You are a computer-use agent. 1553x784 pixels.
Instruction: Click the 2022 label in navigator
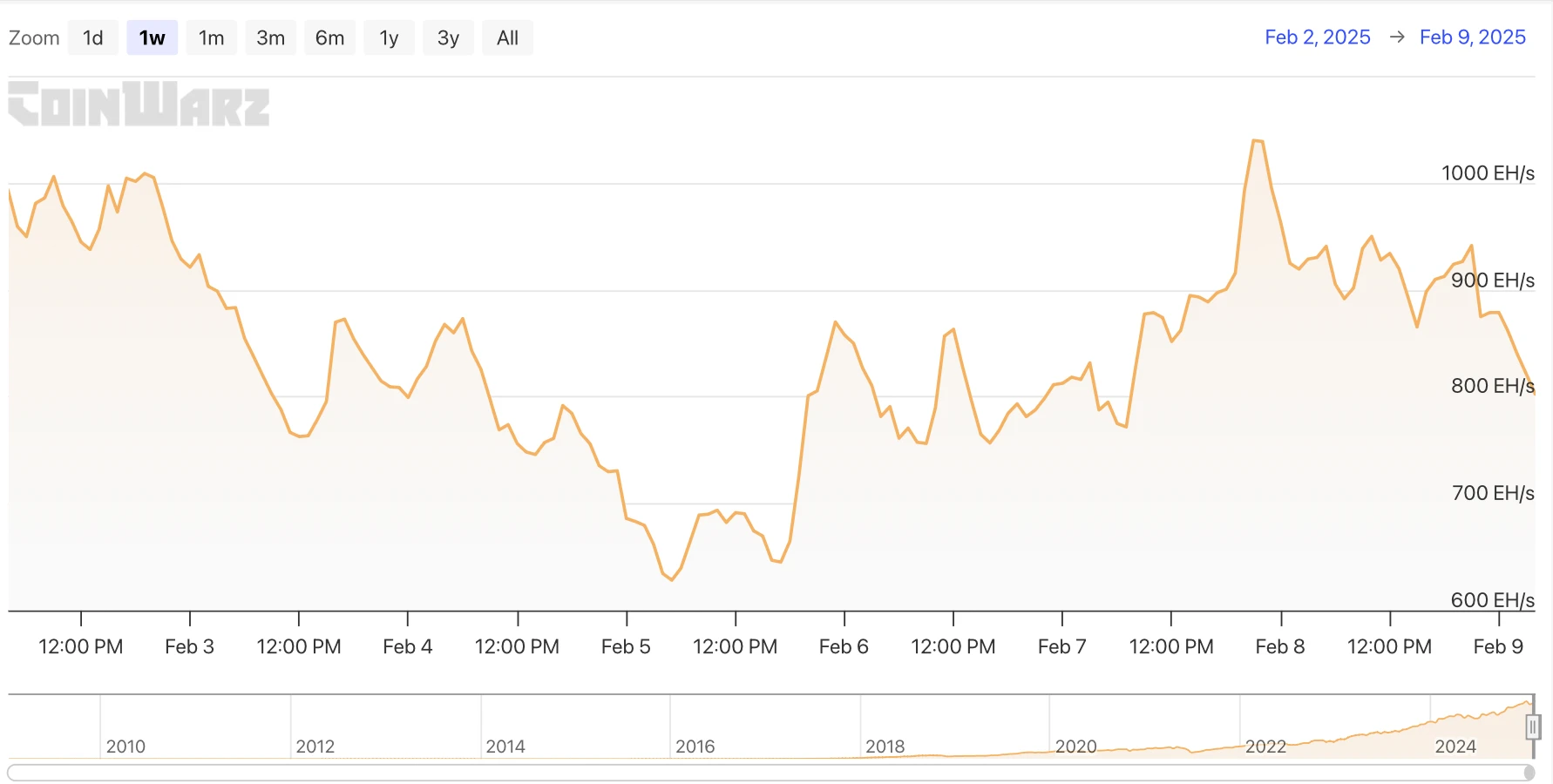coord(1265,747)
